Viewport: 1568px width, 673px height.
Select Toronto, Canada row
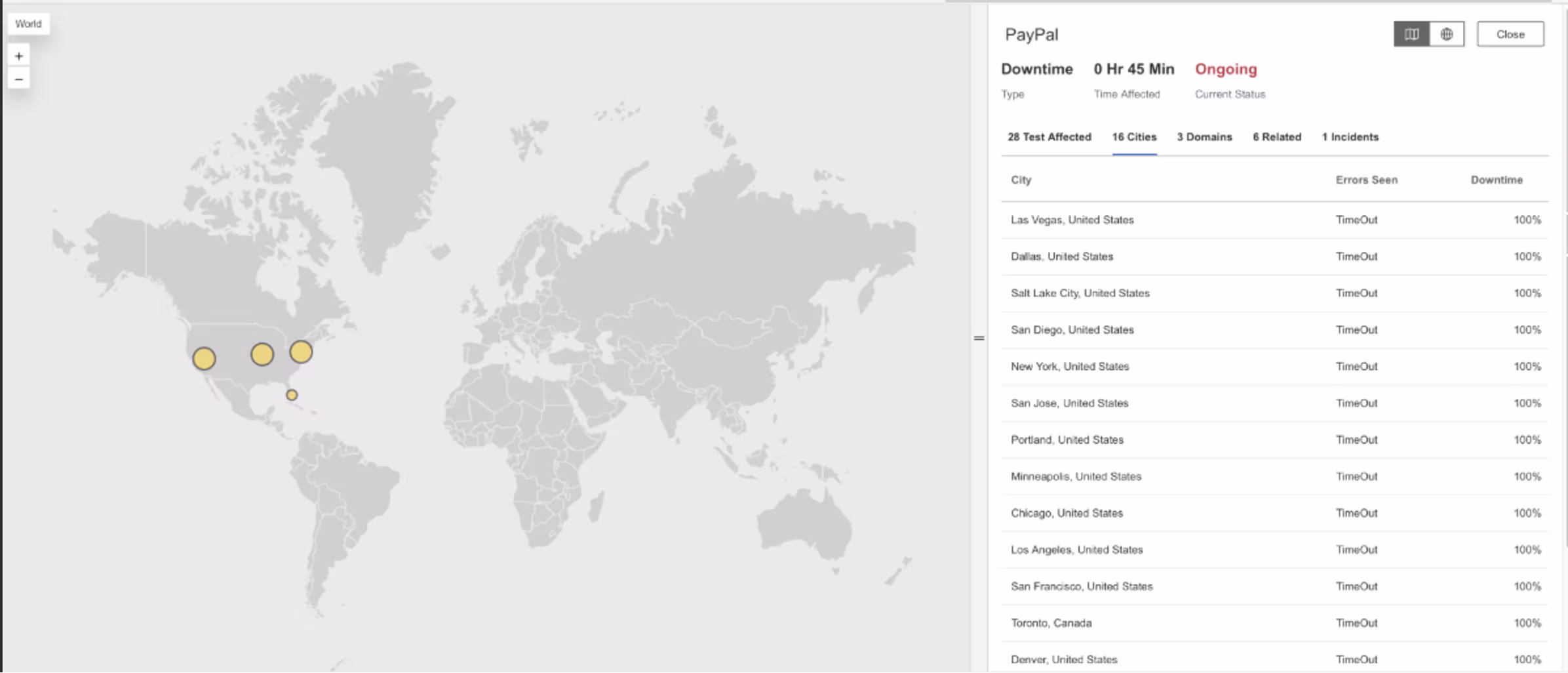[x=1275, y=624]
